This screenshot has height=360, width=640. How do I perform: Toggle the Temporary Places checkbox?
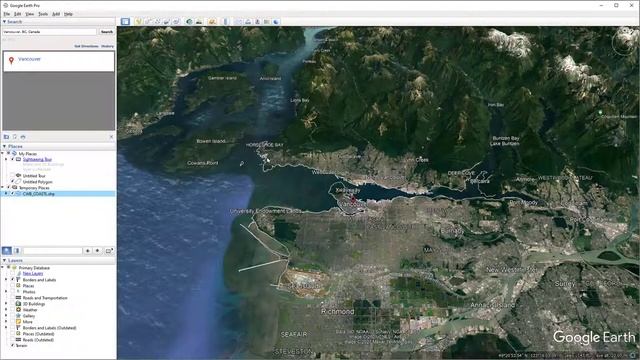click(8, 188)
